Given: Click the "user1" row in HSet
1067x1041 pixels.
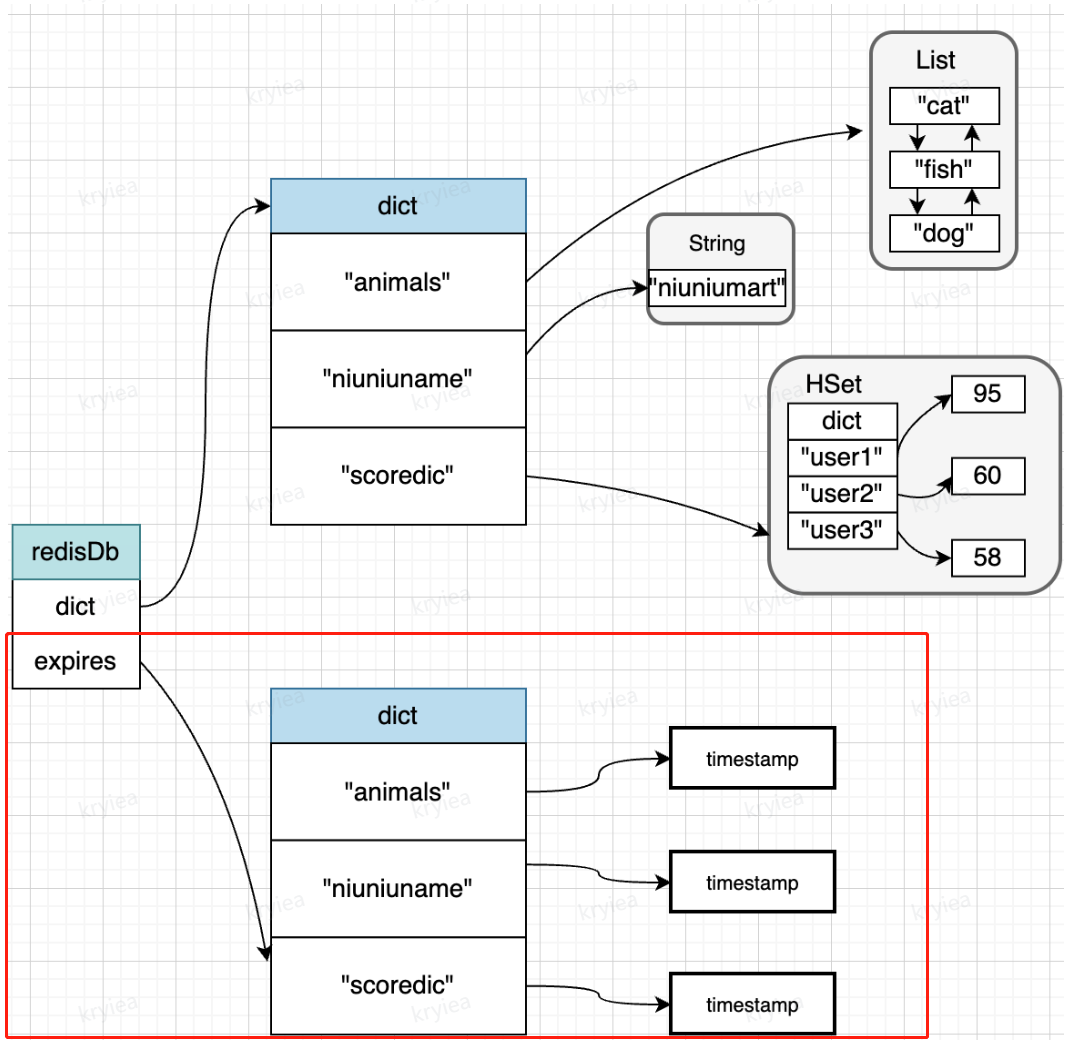Looking at the screenshot, I should [x=842, y=458].
